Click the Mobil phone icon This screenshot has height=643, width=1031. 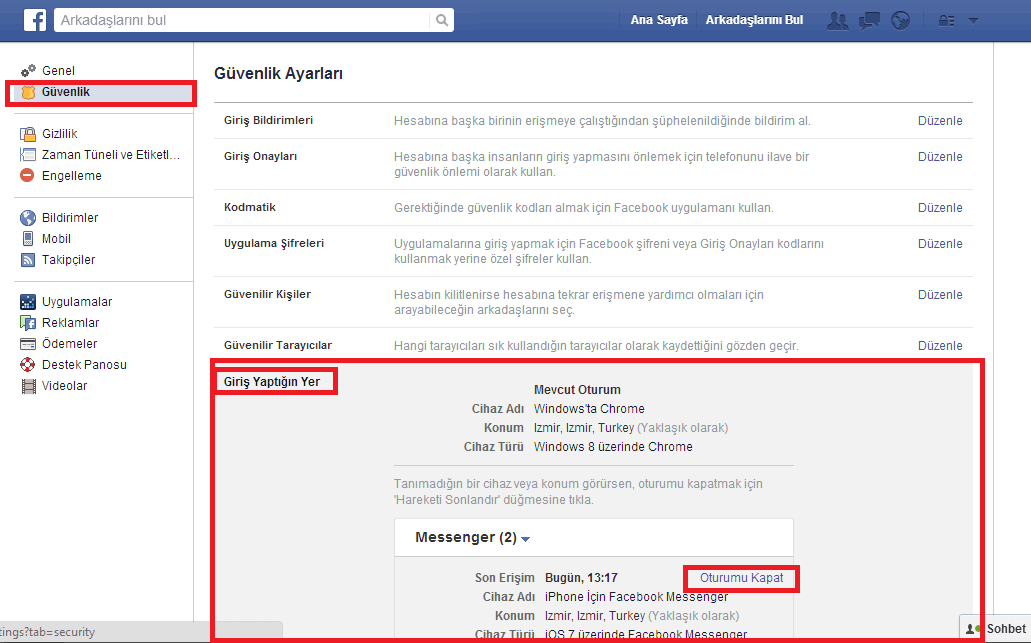pos(28,239)
